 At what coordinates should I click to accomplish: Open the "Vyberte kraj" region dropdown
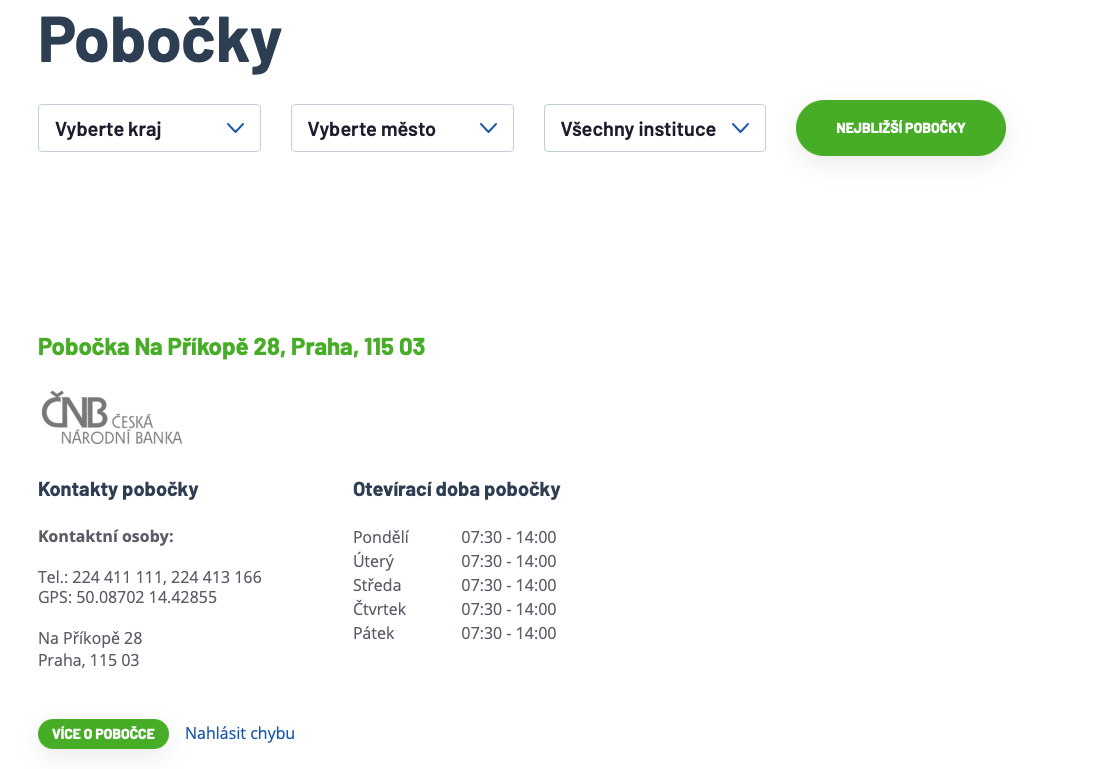point(149,128)
